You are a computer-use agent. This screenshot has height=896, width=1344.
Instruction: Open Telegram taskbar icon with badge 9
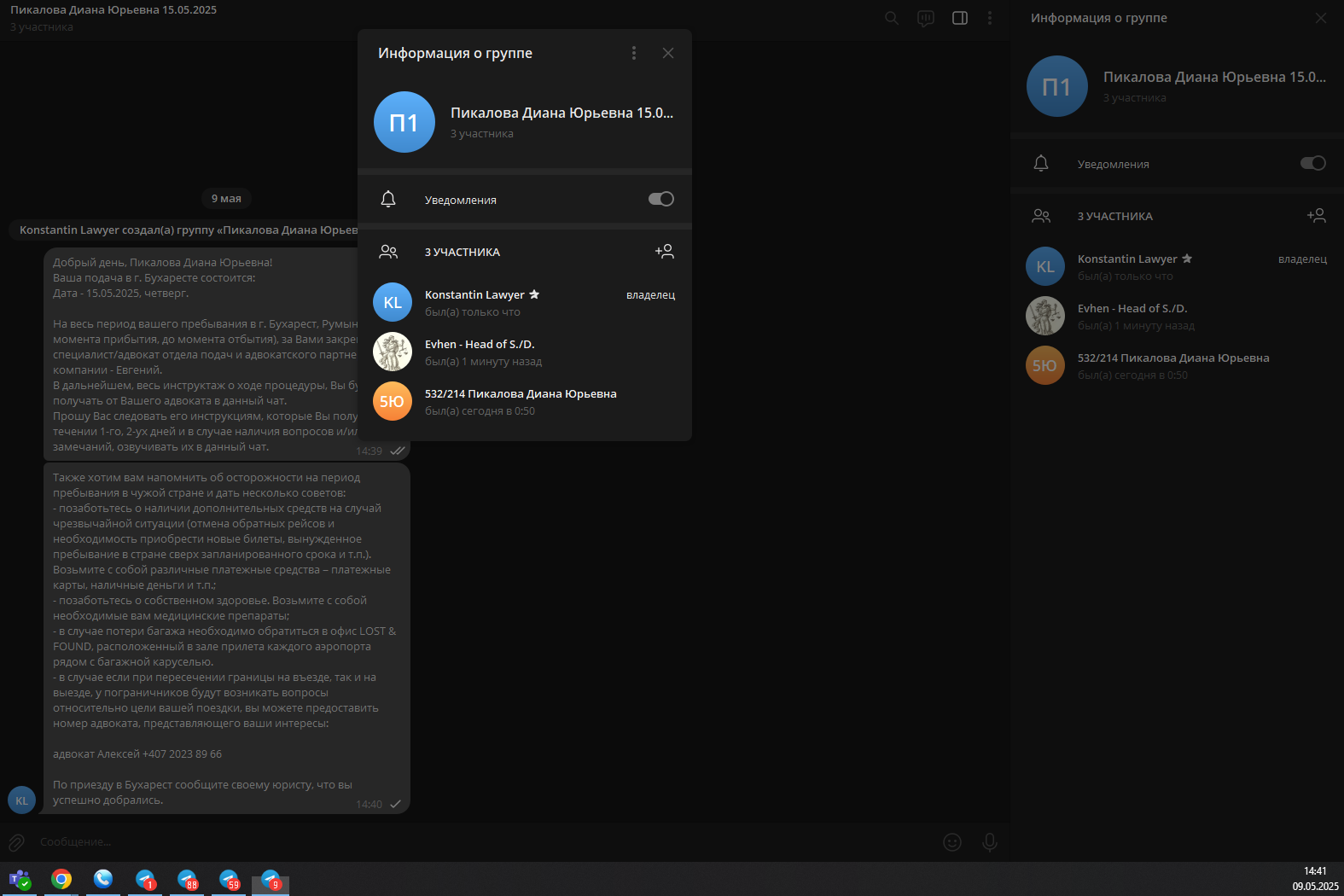pos(271,879)
